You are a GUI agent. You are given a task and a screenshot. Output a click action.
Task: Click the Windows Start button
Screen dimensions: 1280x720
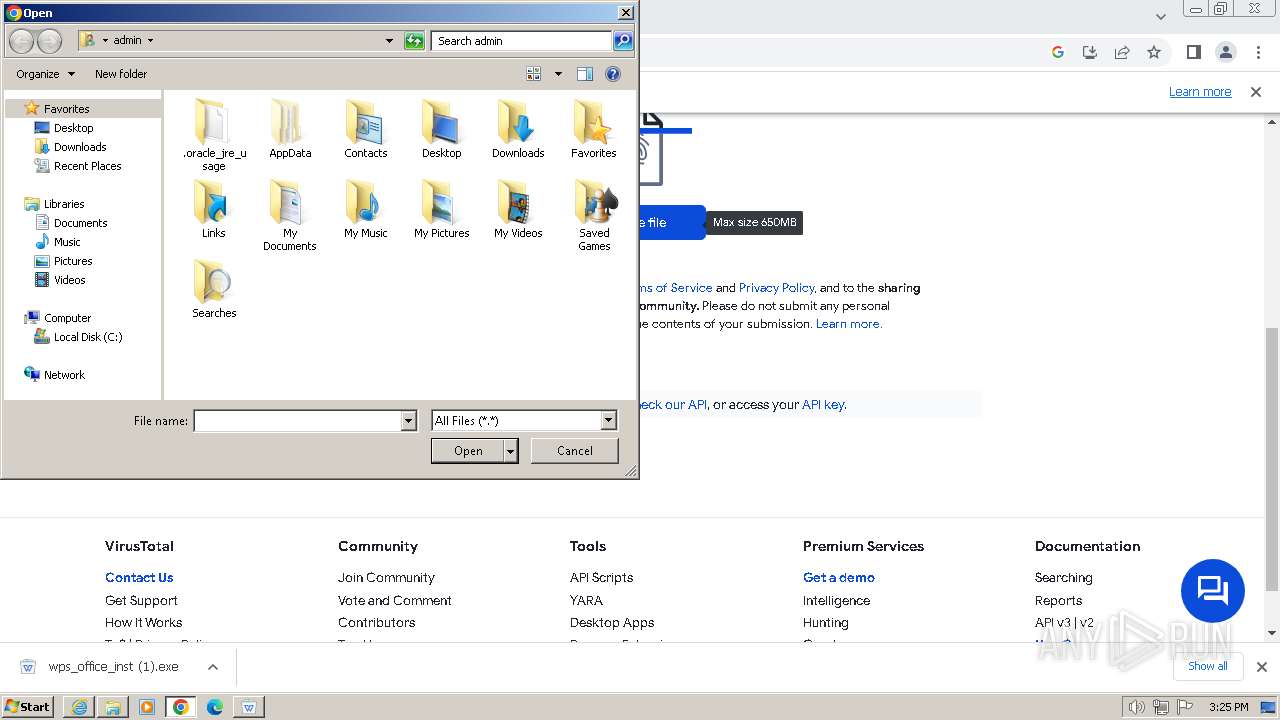pyautogui.click(x=28, y=707)
